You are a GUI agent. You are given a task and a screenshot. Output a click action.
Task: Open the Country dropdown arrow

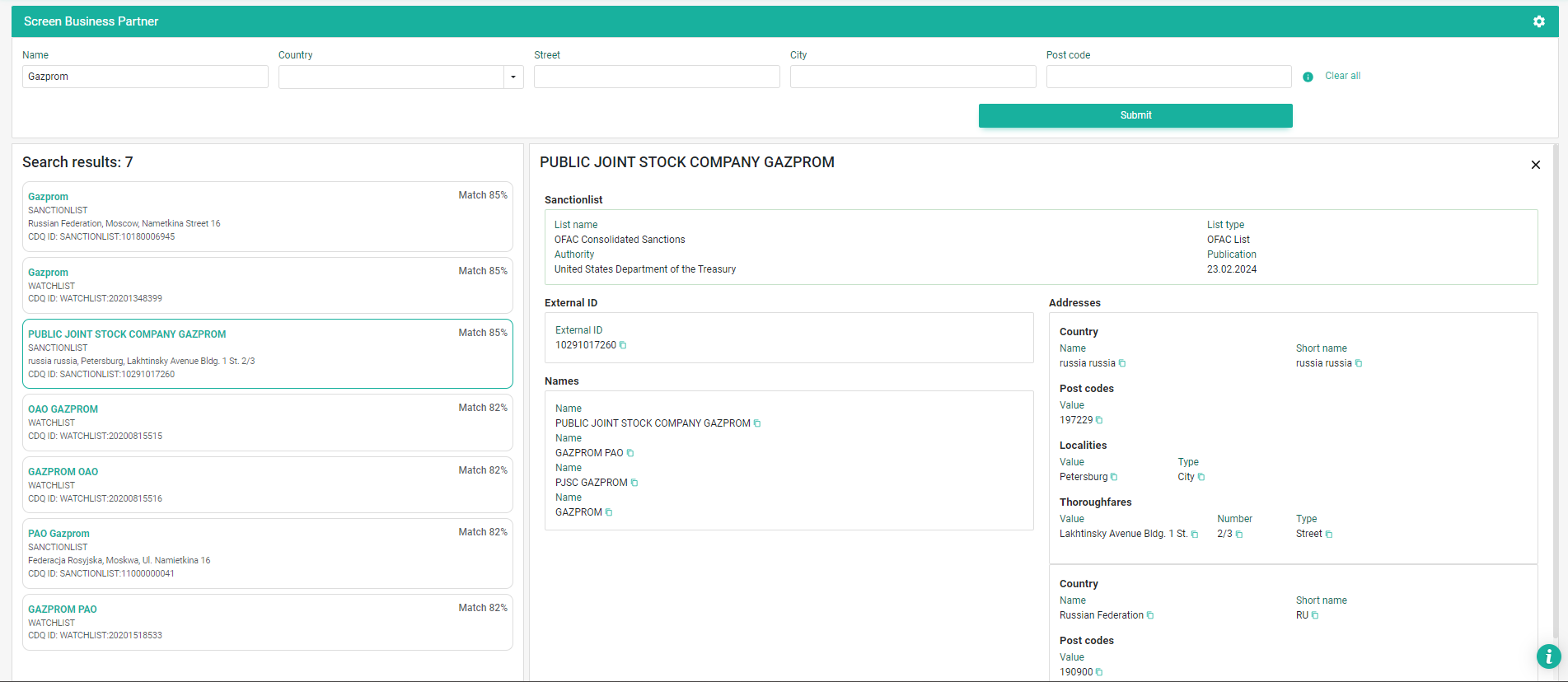(x=513, y=77)
